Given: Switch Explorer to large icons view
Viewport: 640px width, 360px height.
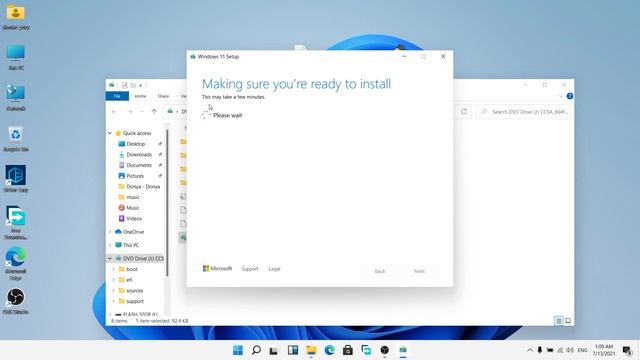Looking at the screenshot, I should point(568,321).
